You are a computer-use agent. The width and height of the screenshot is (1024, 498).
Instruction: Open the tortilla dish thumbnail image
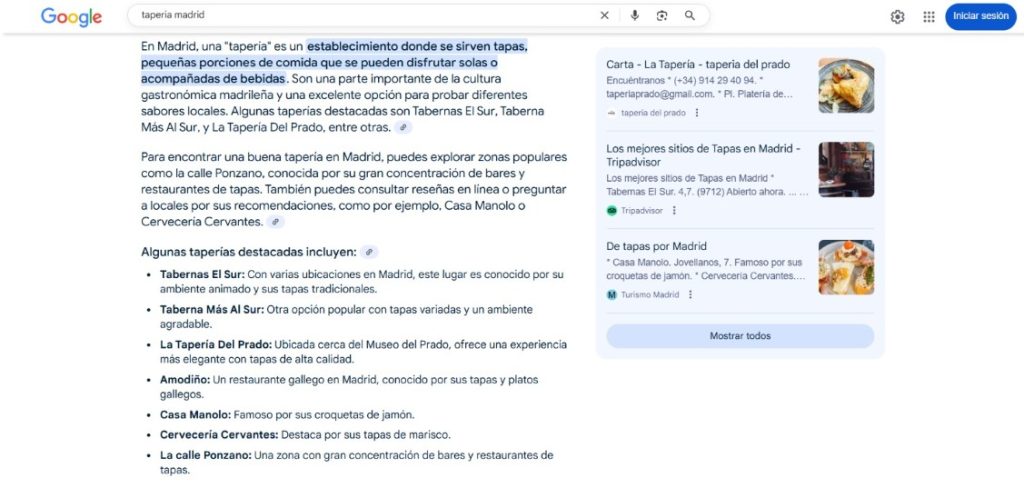[x=846, y=86]
